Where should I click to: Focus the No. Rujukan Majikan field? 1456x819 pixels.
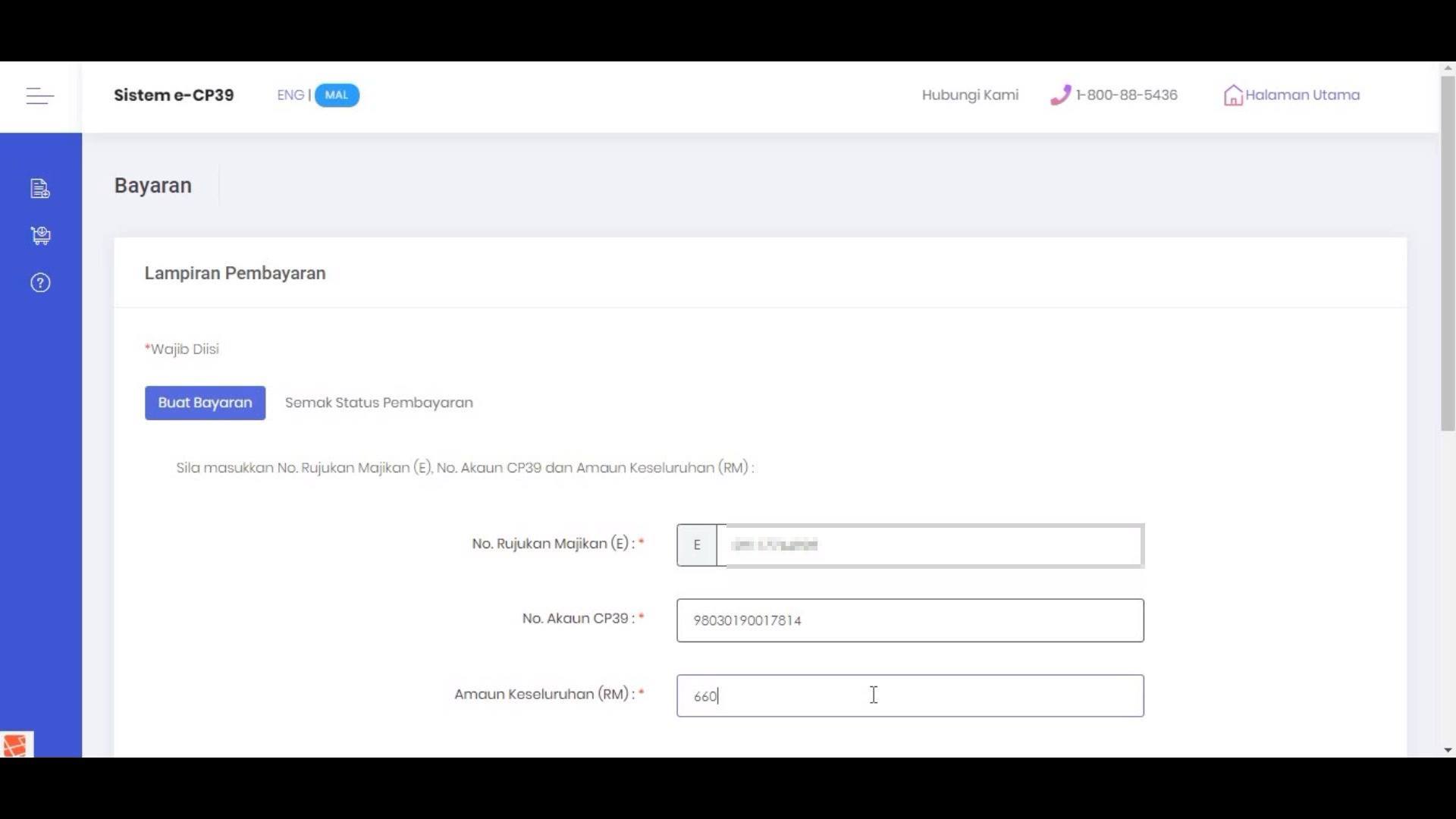pos(930,545)
